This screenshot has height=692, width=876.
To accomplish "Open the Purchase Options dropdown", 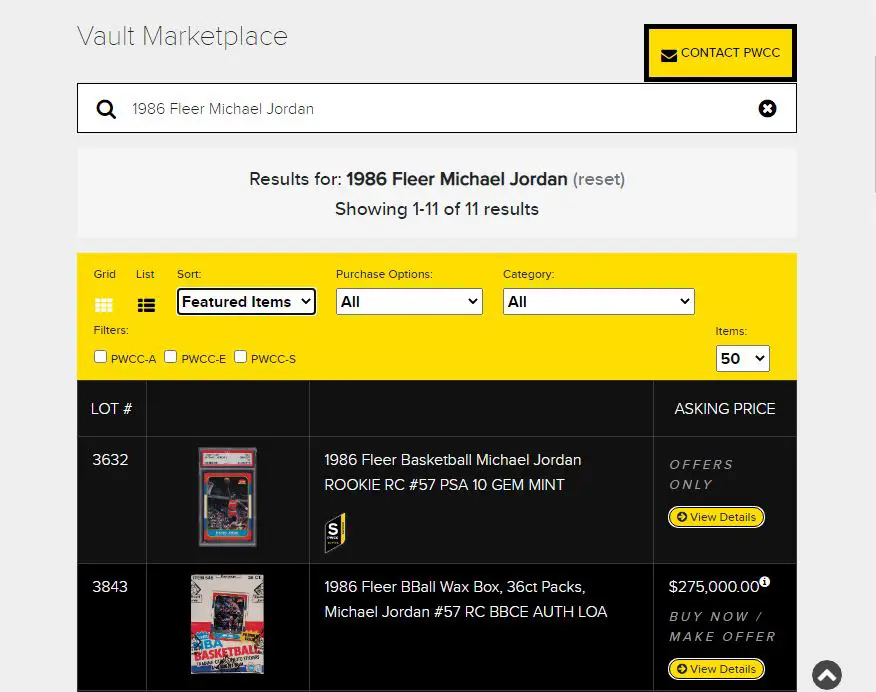I will tap(409, 302).
